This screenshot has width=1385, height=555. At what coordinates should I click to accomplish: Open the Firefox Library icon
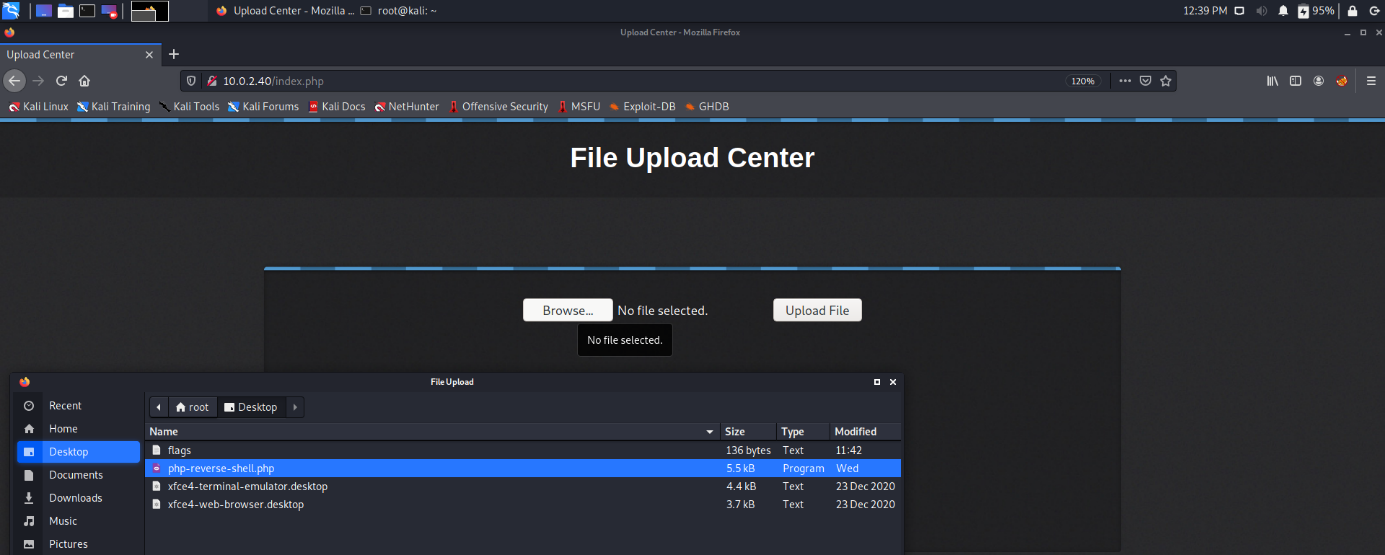click(1273, 81)
